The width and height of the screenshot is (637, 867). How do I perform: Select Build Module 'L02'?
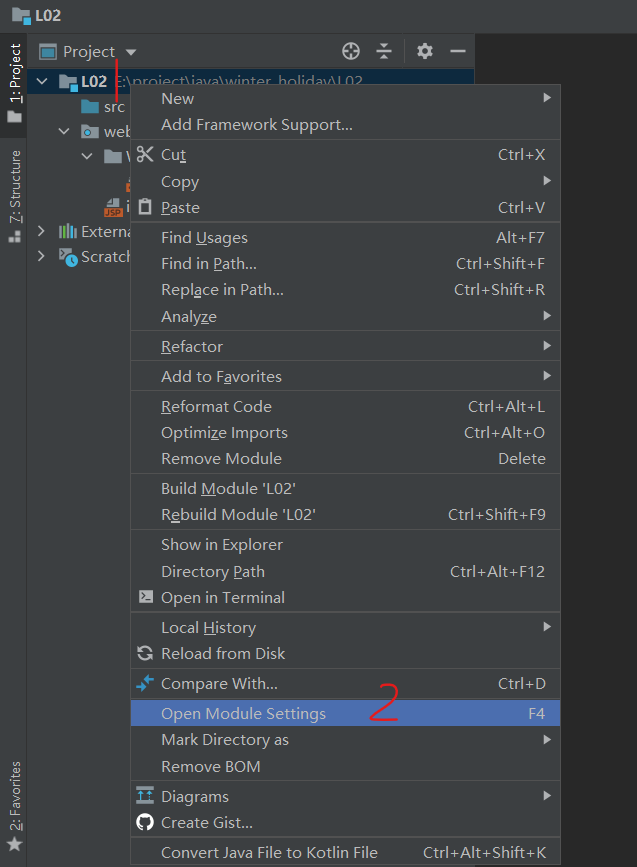tap(346, 489)
